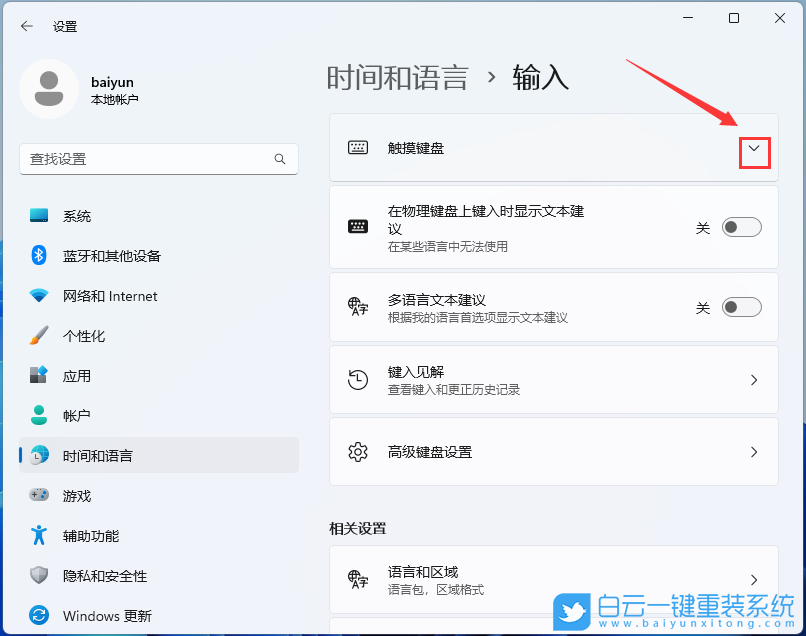The height and width of the screenshot is (636, 806).
Task: Open 游戏 using the controller icon
Action: tap(40, 495)
